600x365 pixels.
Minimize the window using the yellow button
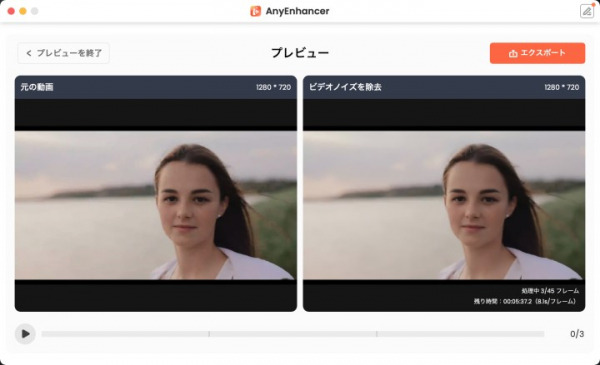(23, 11)
